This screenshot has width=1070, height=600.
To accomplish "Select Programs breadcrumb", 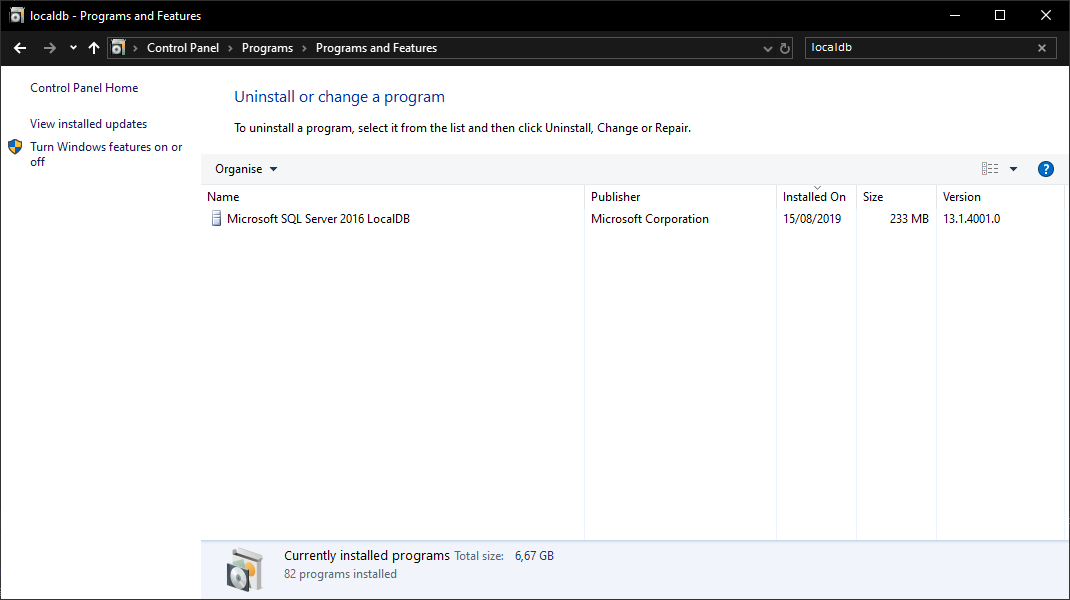I will [267, 48].
